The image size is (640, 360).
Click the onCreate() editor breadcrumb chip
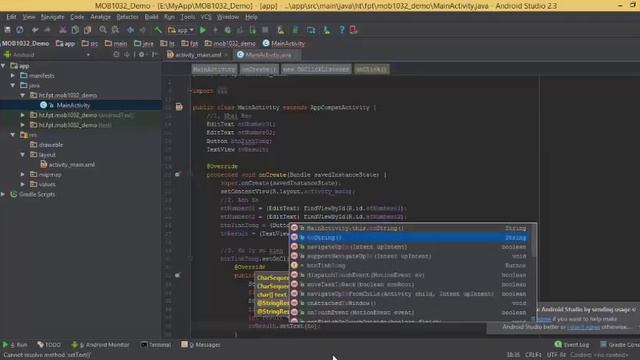[x=259, y=69]
